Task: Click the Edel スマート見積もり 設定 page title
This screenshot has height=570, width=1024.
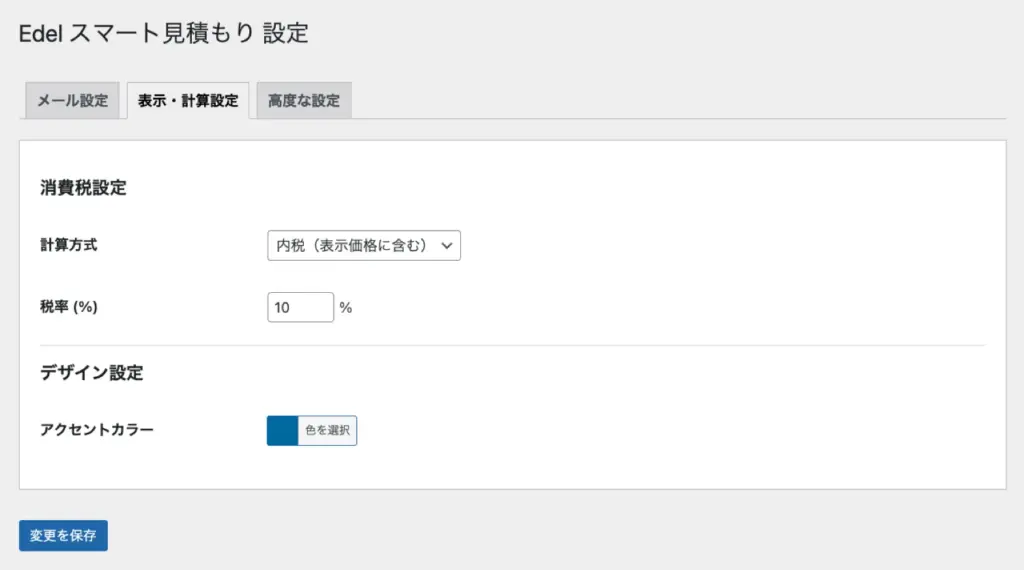Action: (164, 33)
